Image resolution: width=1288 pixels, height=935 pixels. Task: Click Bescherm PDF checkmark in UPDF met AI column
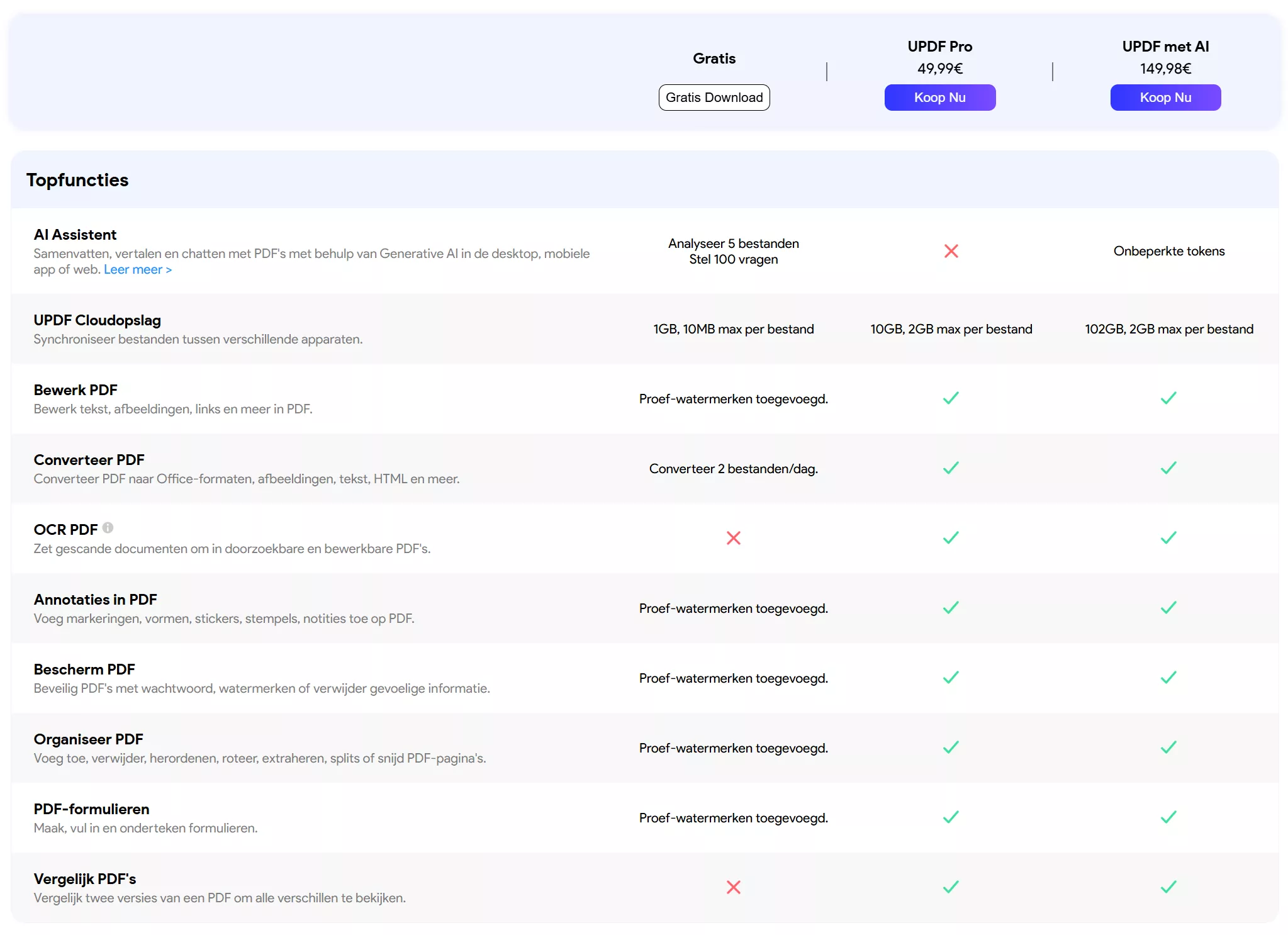click(1168, 678)
